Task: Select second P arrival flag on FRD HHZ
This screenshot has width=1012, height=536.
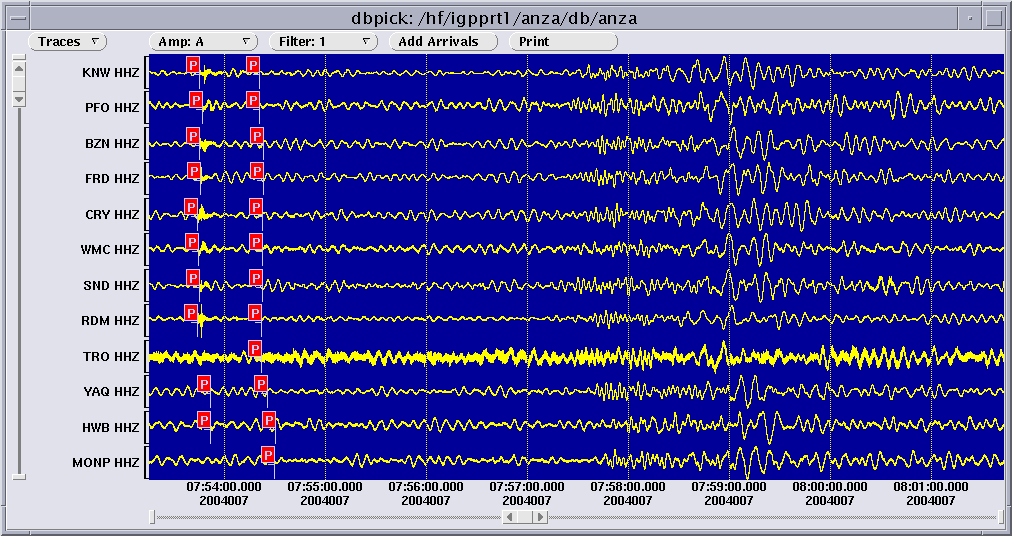Action: tap(257, 170)
